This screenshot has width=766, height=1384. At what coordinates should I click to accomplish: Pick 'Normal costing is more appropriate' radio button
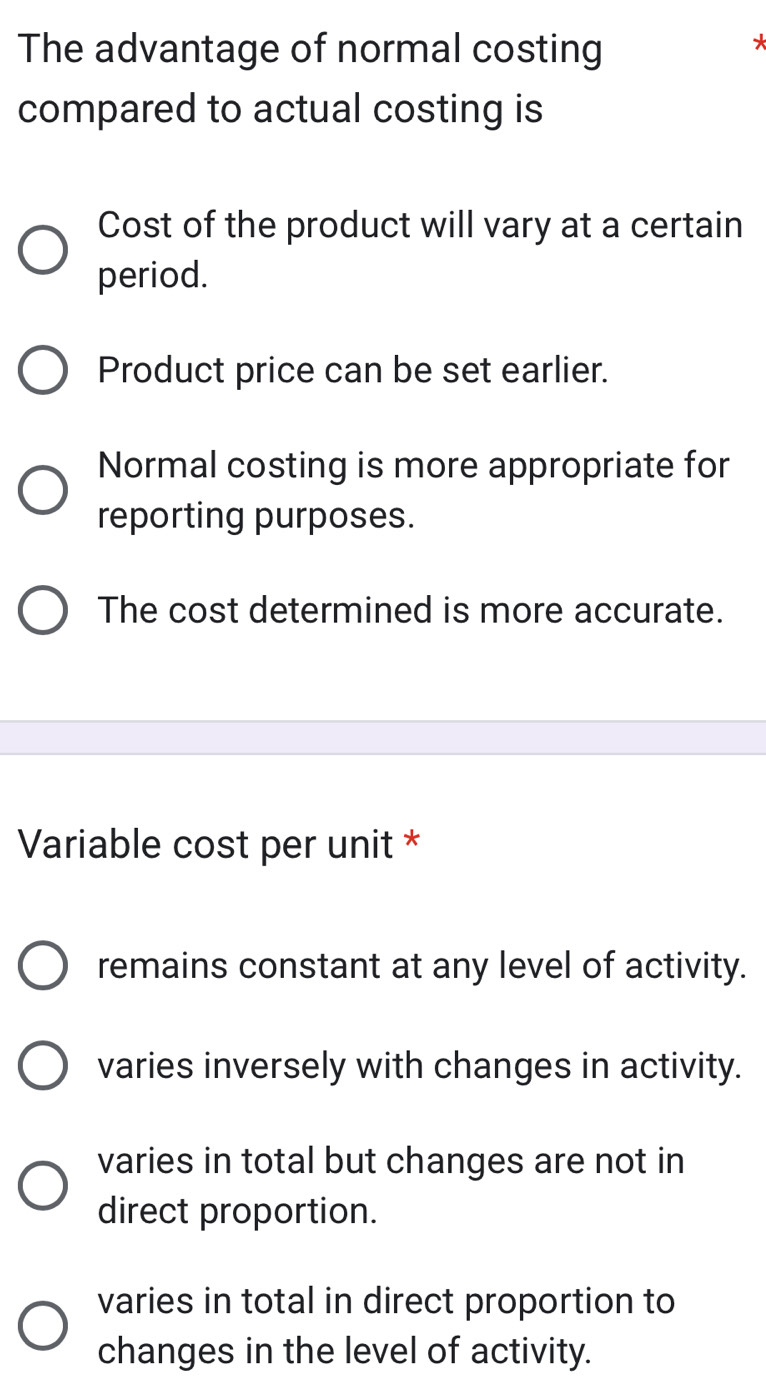(x=44, y=490)
